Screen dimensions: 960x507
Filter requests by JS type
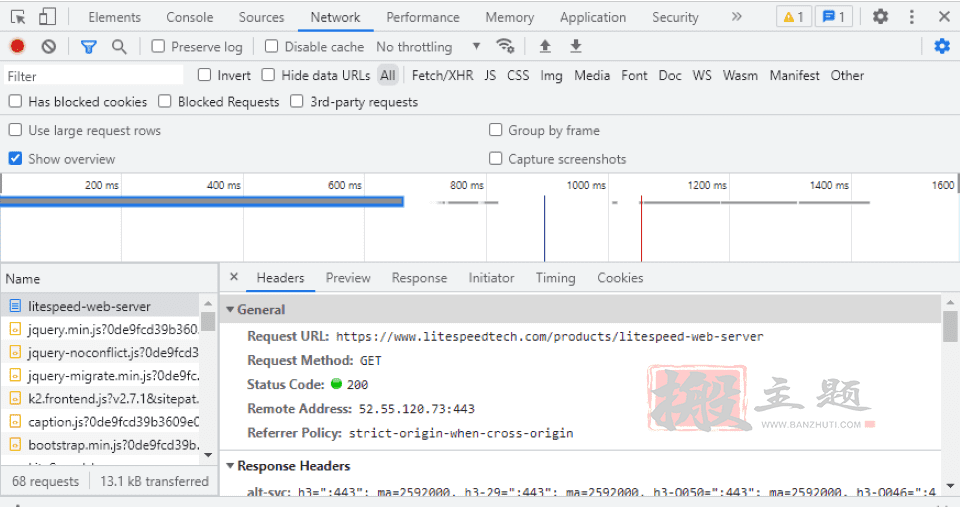click(490, 75)
